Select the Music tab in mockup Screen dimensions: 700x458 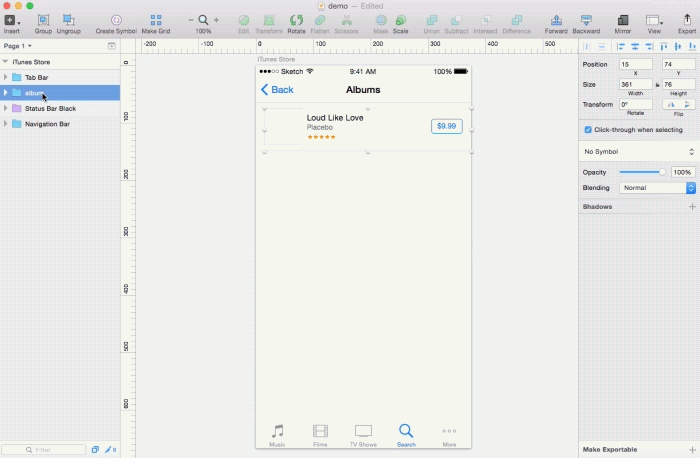tap(277, 436)
